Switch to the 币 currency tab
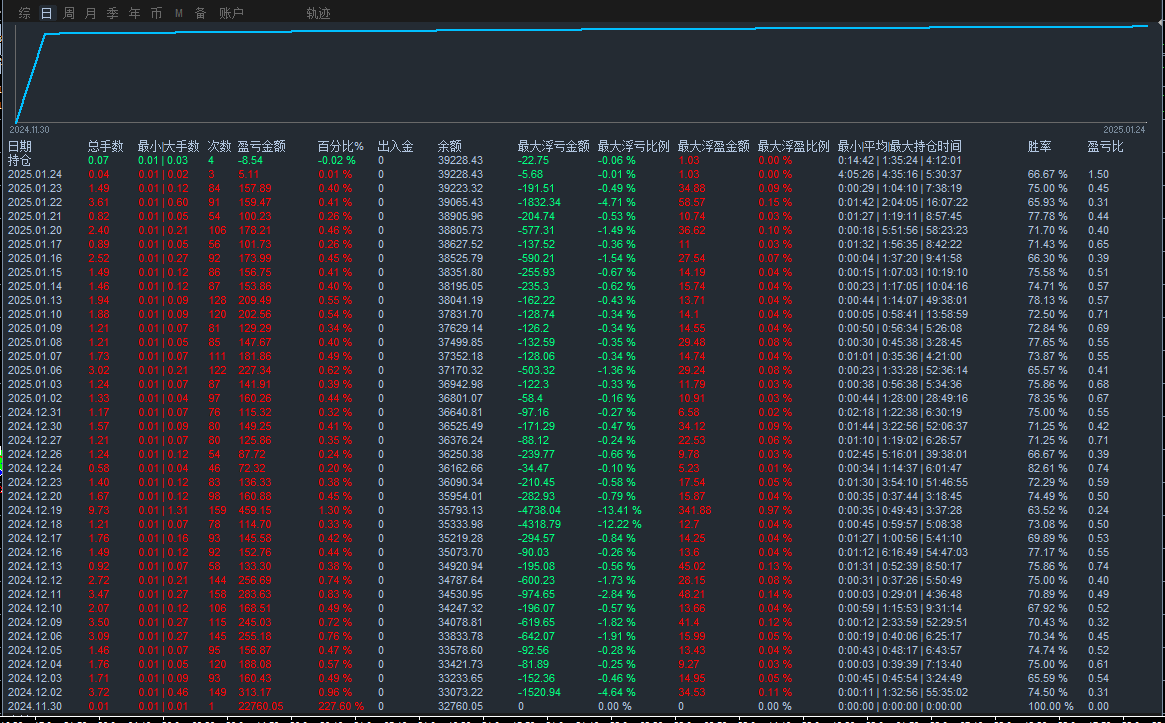Image resolution: width=1165 pixels, height=723 pixels. coord(156,13)
